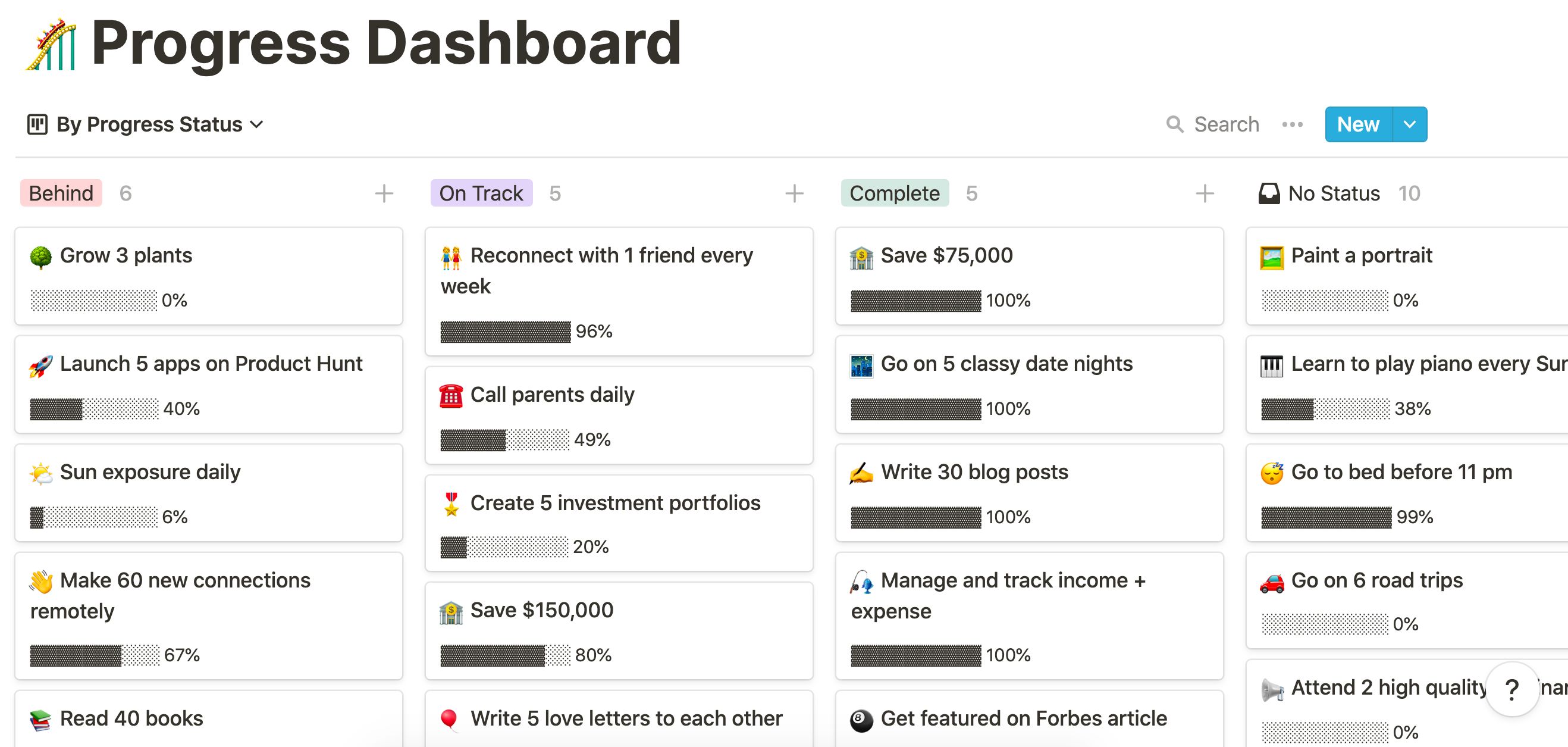Open the three-dots options menu
Screen dimensions: 1568x747
click(x=1291, y=124)
